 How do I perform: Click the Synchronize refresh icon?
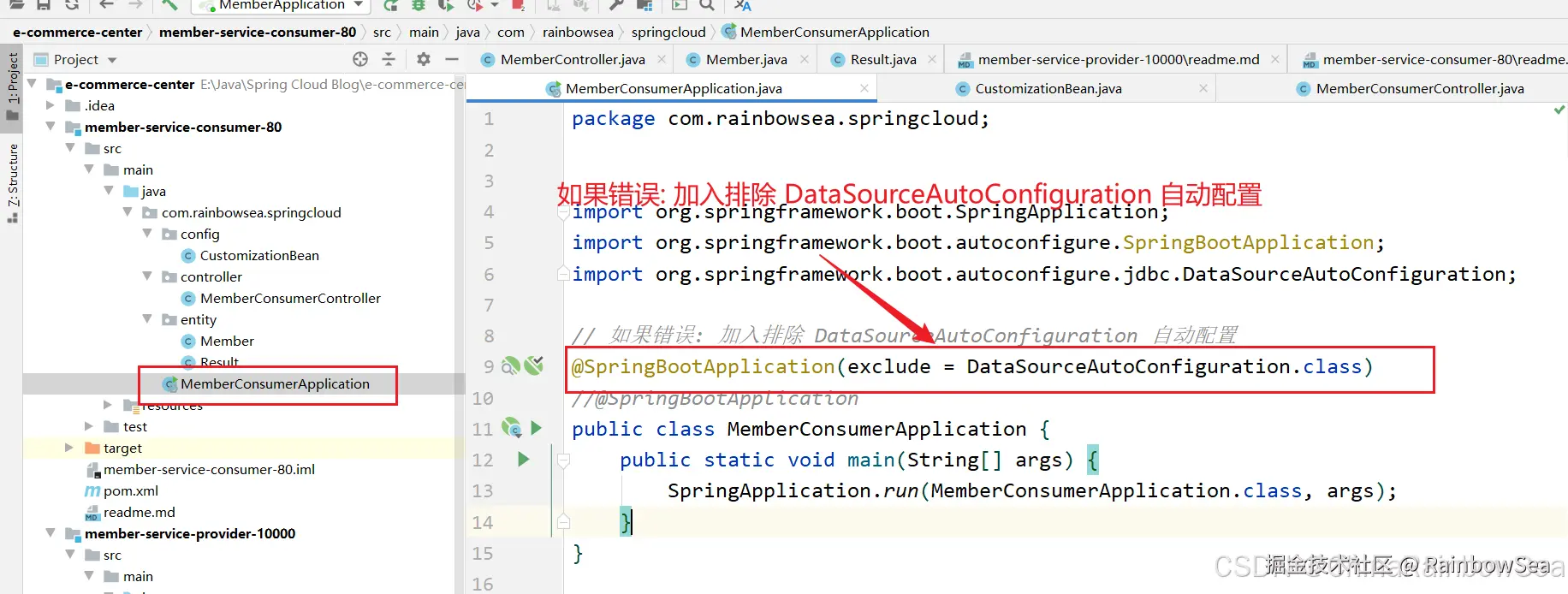72,5
